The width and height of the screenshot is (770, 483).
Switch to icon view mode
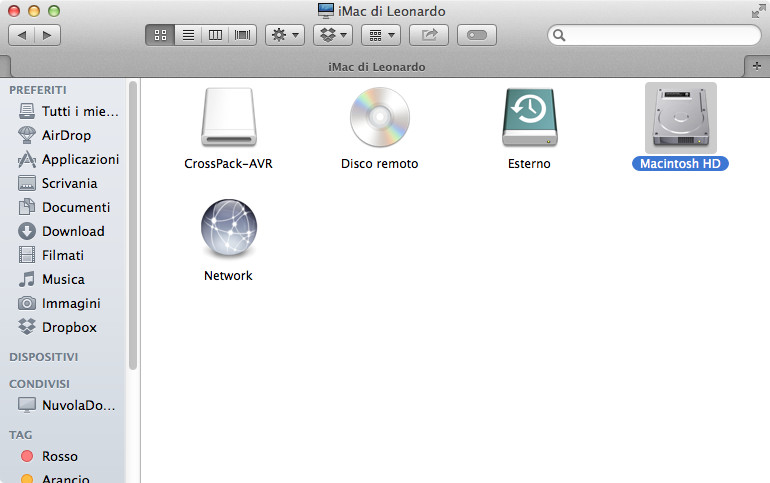coord(160,35)
